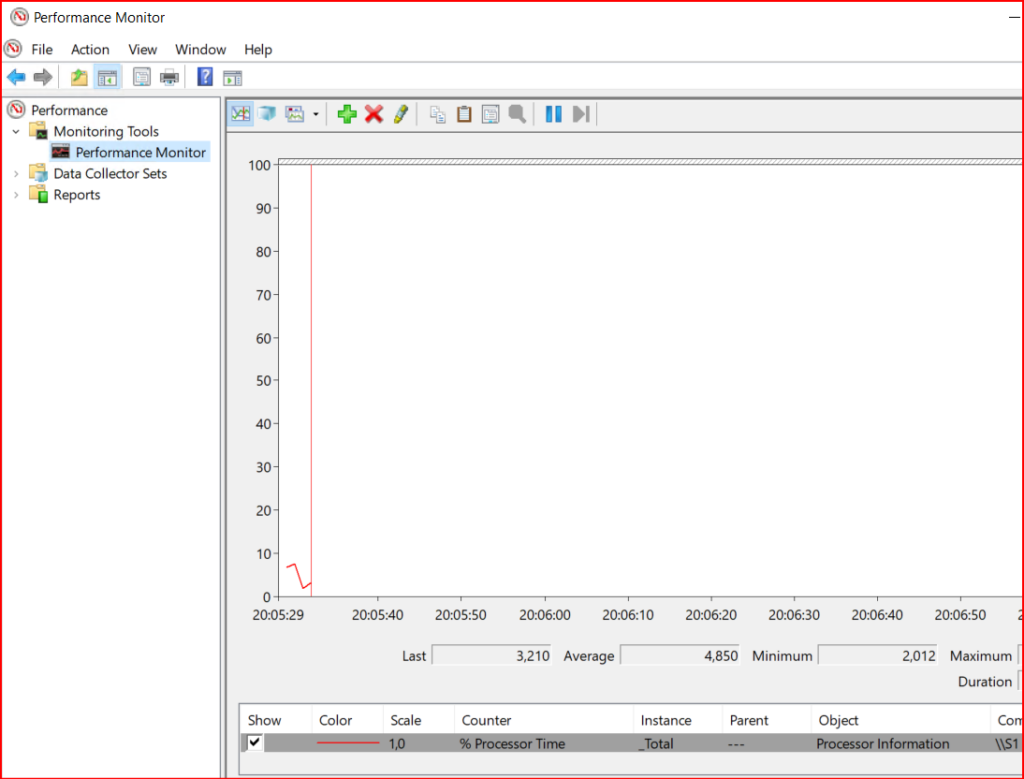Click the red color line of % Processor Time

[x=347, y=743]
